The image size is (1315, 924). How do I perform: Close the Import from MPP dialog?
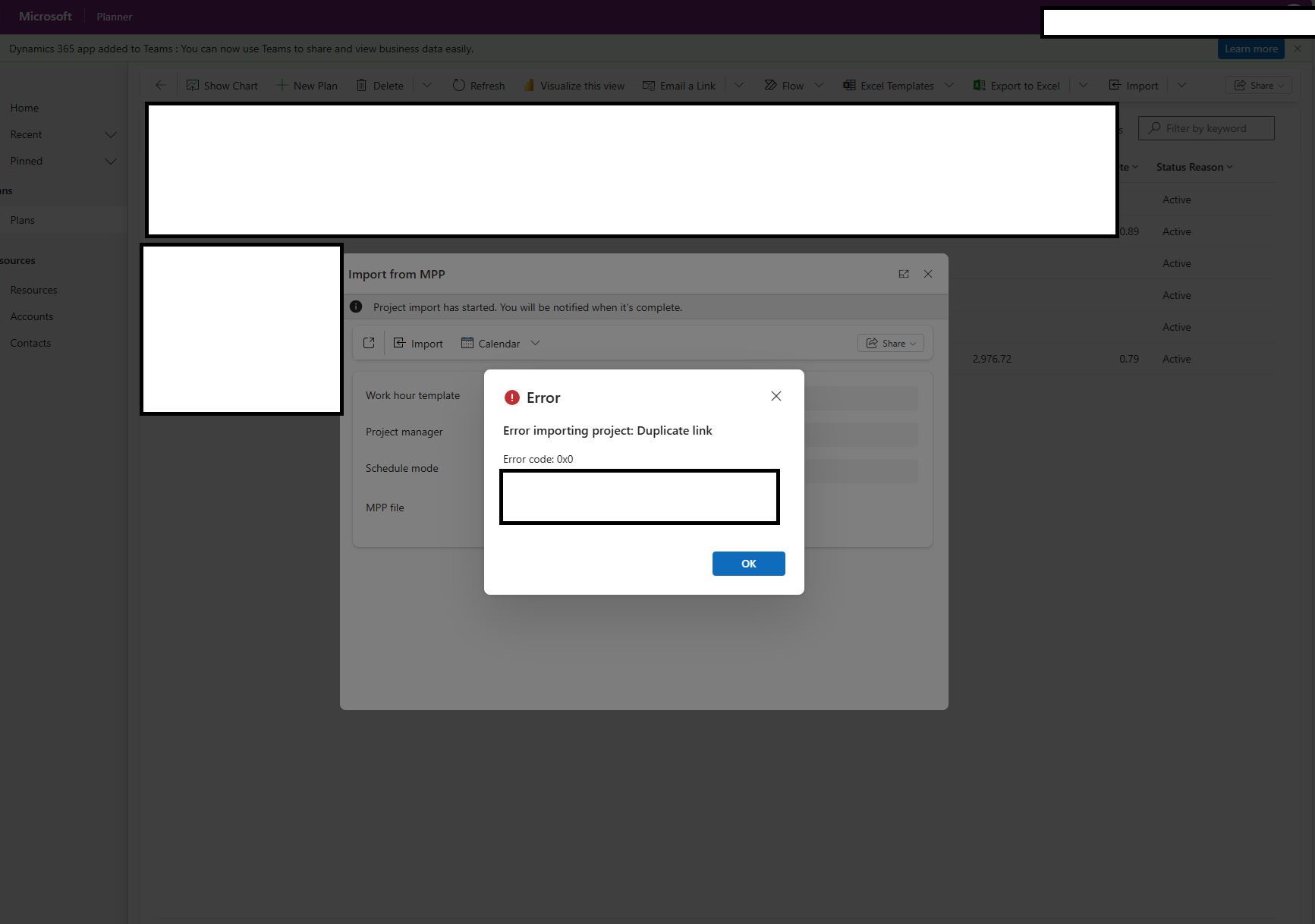(928, 274)
